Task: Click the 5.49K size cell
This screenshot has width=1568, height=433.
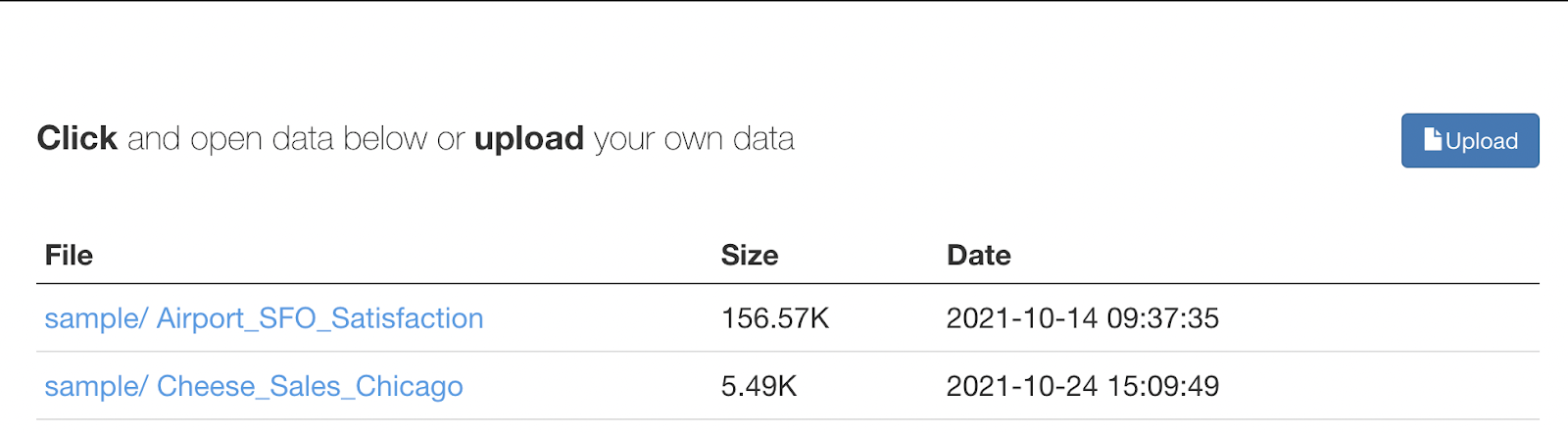Action: tap(759, 386)
